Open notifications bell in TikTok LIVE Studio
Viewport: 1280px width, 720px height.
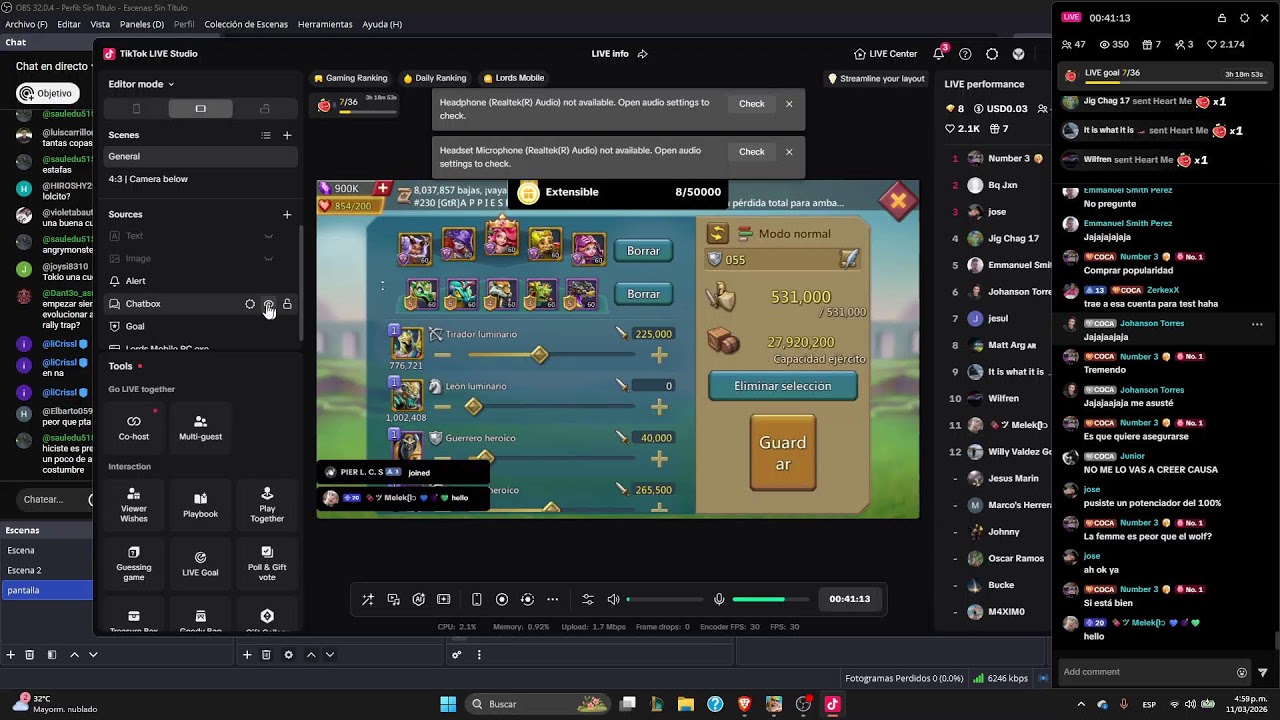pyautogui.click(x=939, y=54)
